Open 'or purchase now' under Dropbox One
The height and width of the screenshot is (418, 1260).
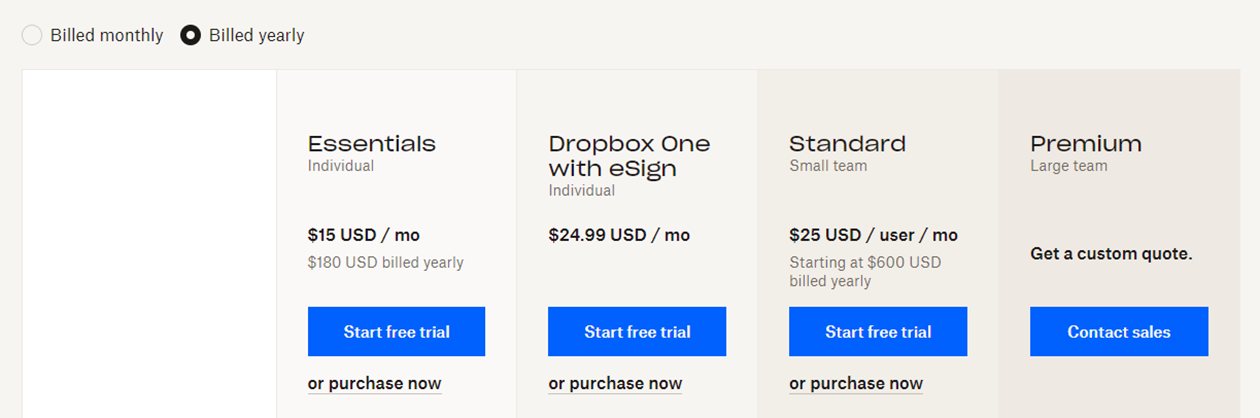tap(615, 383)
